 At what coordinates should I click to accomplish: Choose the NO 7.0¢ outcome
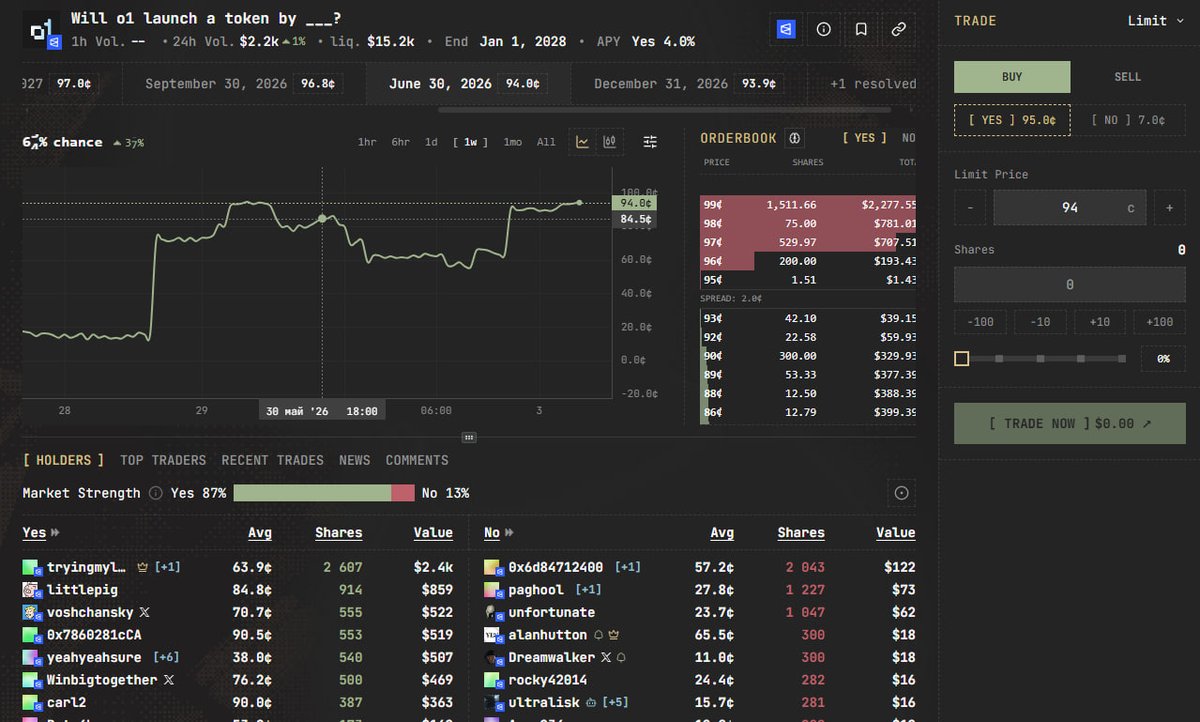pos(1127,120)
